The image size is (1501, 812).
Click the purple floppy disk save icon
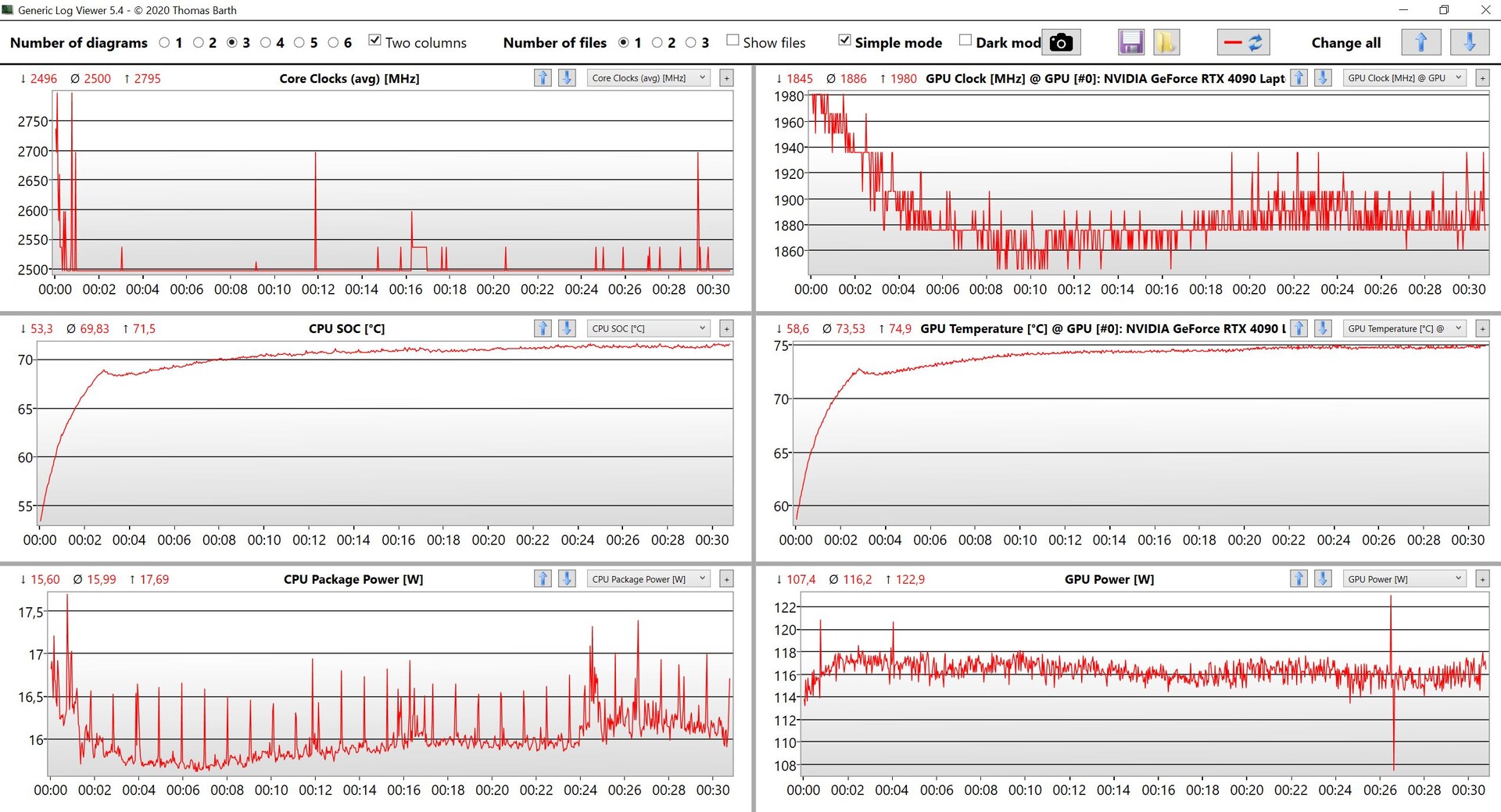point(1130,42)
